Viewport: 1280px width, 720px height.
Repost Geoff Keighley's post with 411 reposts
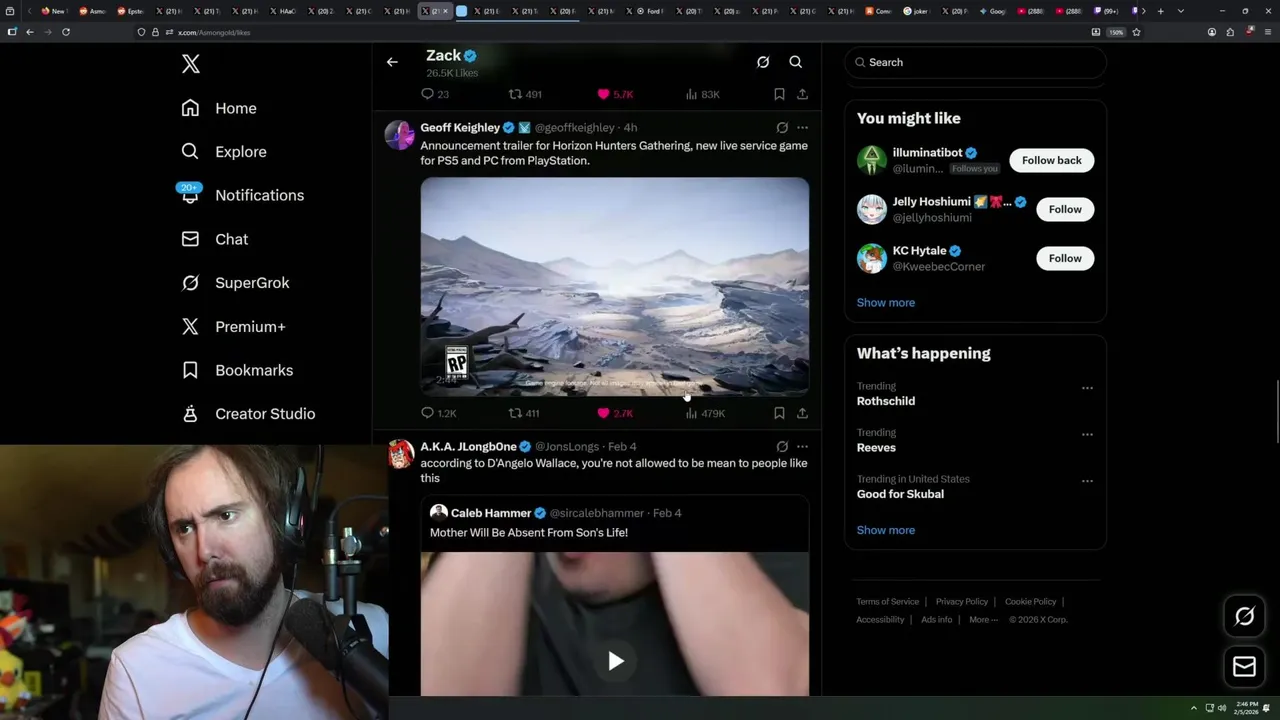(524, 413)
